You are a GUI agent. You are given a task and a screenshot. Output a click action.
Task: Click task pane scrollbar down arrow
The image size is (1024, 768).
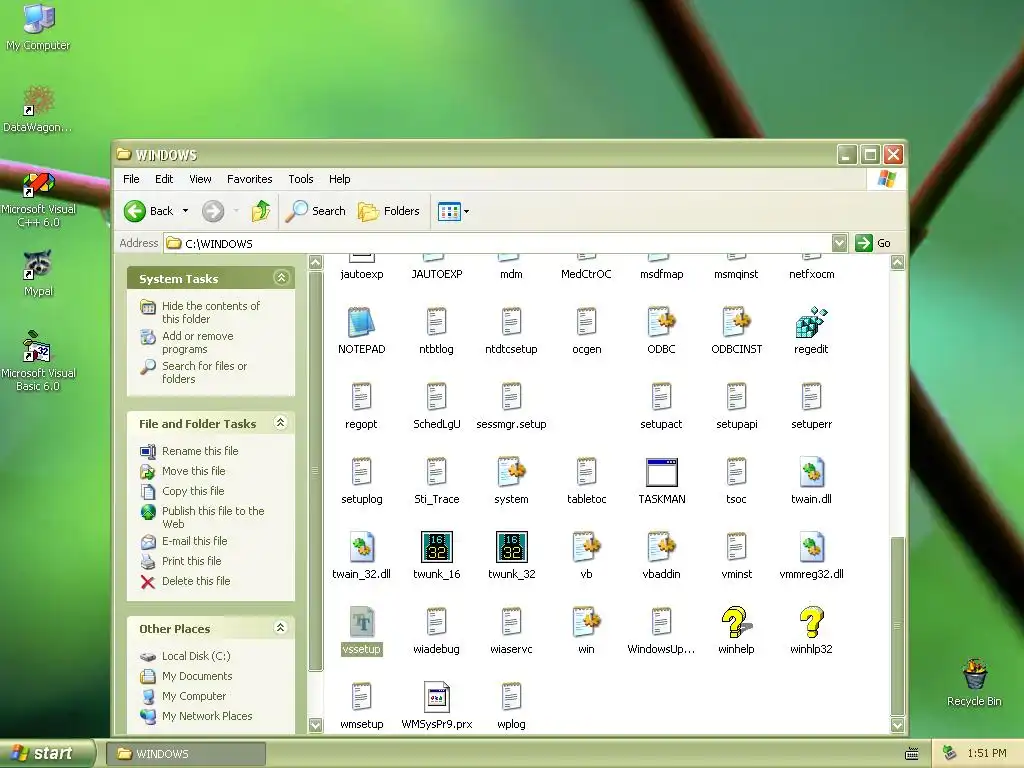click(x=315, y=725)
